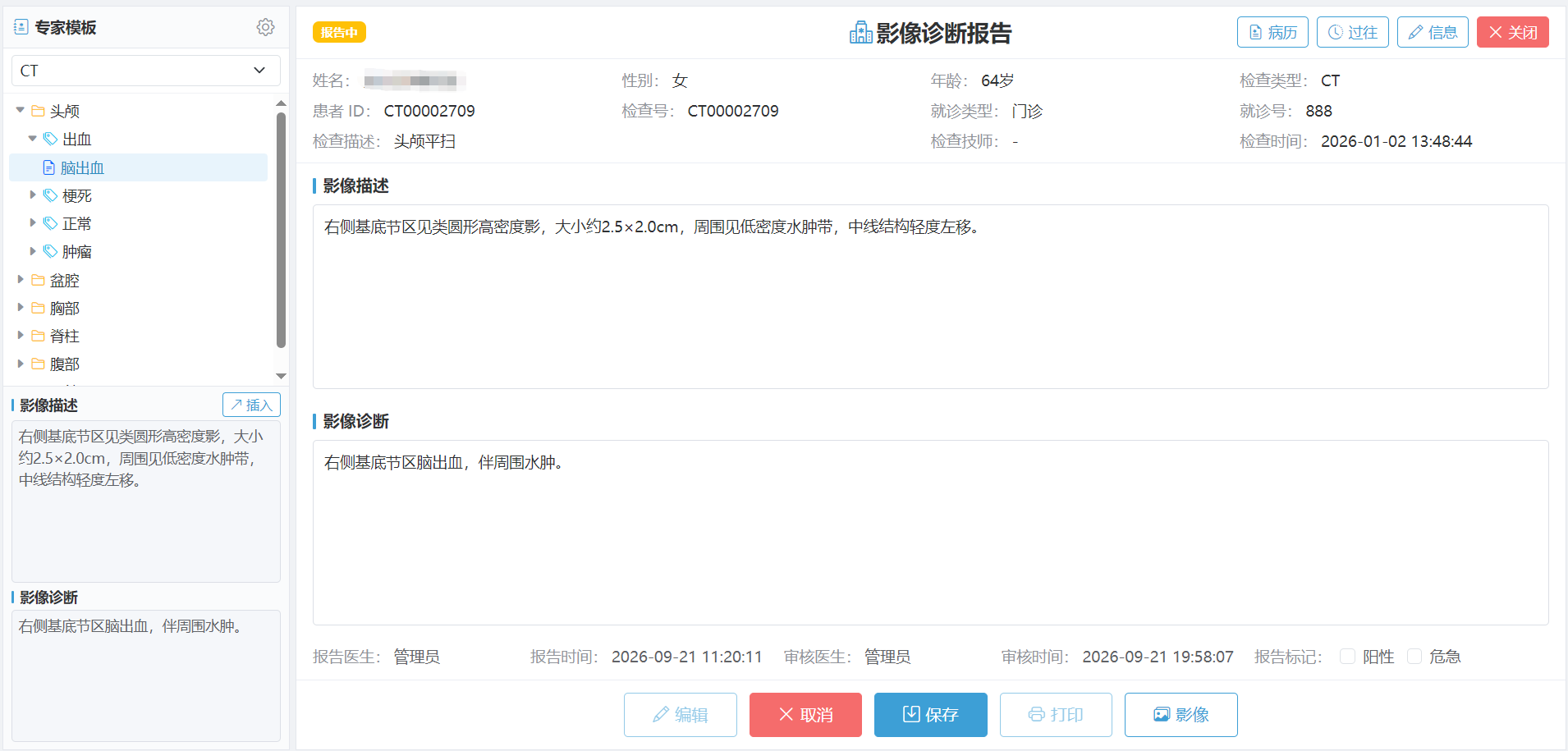Click the 胸部 folder icon

tap(38, 308)
